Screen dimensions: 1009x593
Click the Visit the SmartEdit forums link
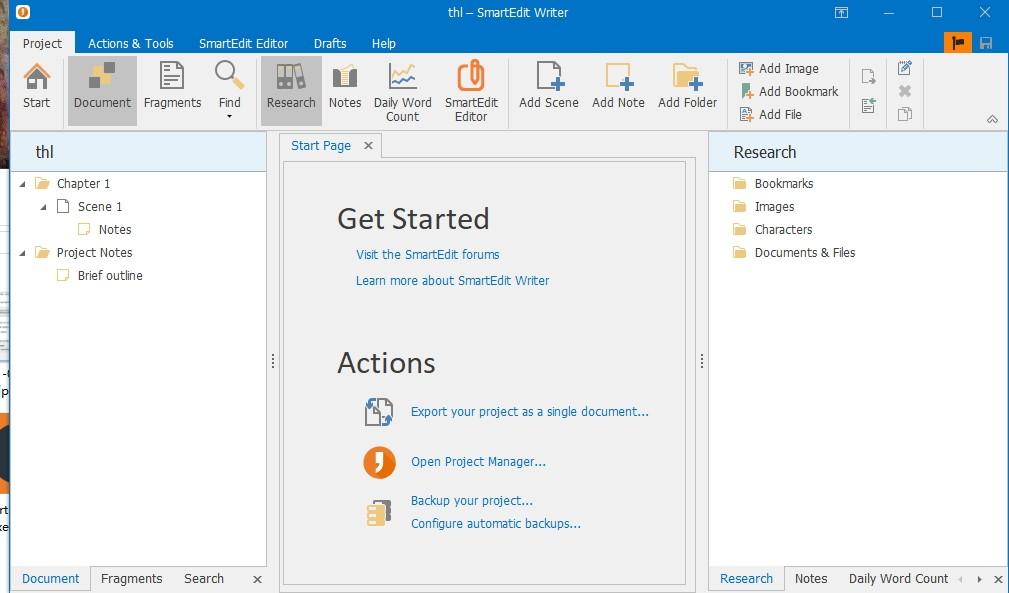point(428,255)
